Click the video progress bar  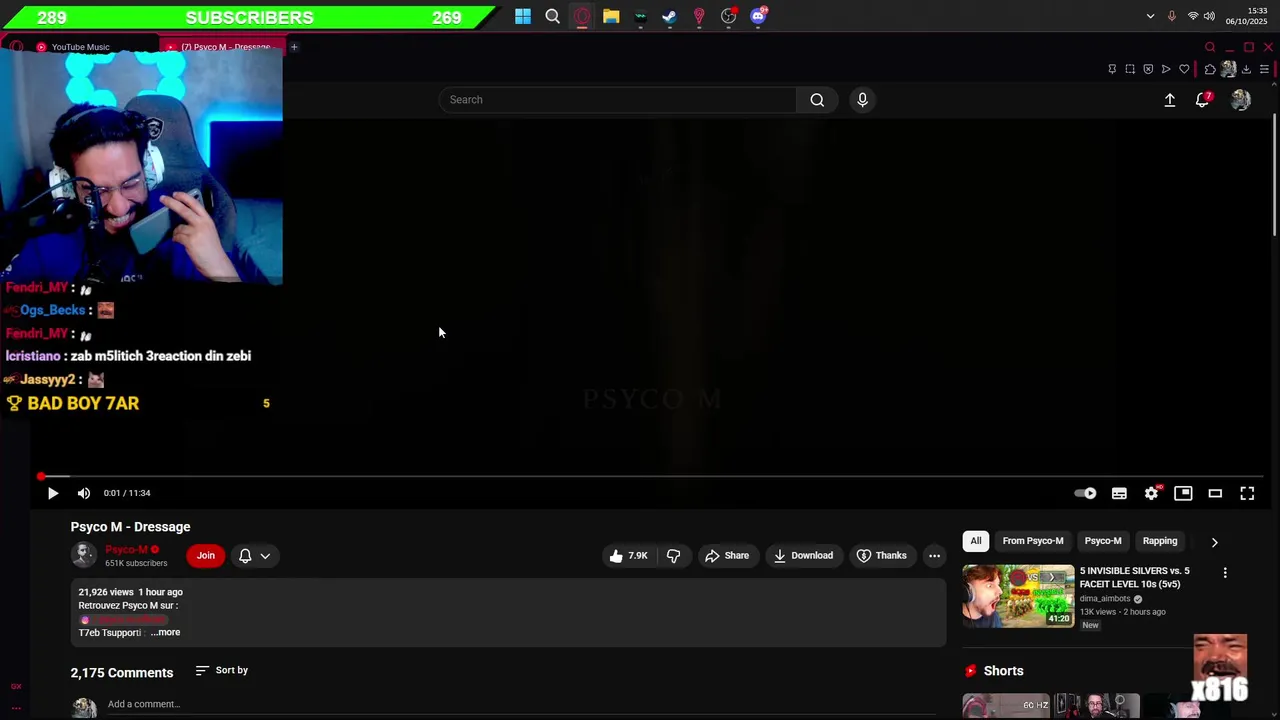click(650, 476)
